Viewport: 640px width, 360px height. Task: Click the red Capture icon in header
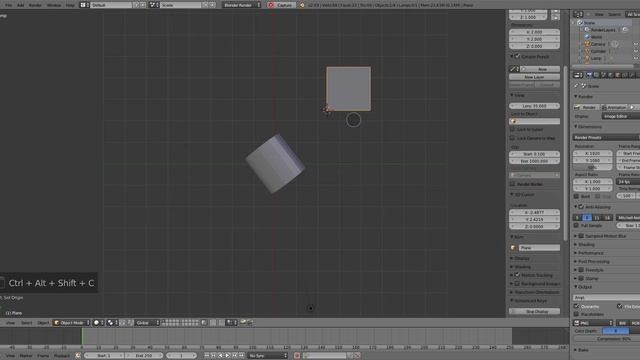(271, 5)
